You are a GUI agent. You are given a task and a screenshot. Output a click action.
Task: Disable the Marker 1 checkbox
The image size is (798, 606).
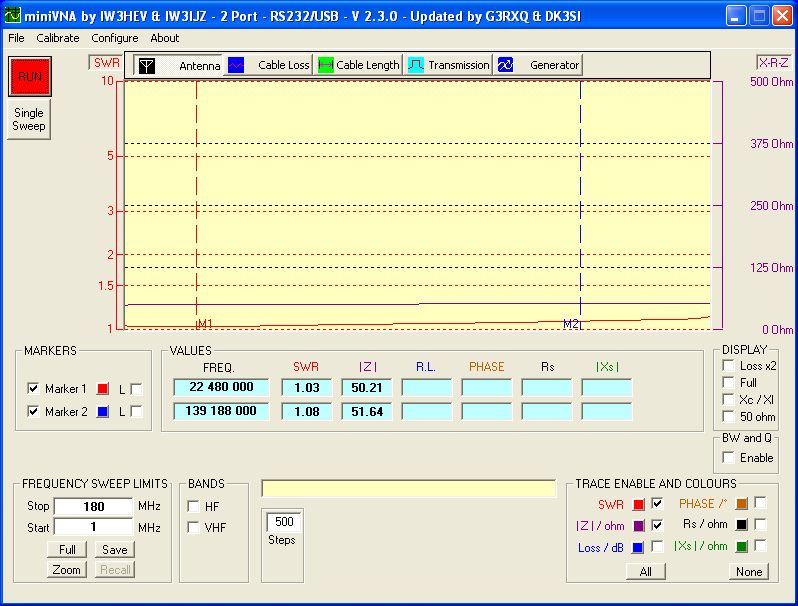click(x=33, y=388)
